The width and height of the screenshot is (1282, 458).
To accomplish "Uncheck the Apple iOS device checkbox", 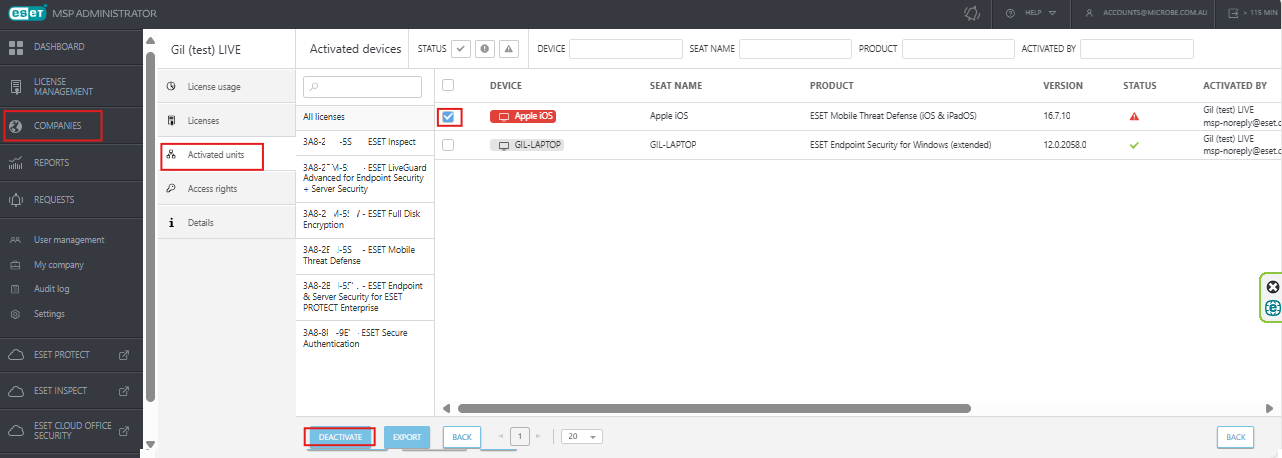I will pos(448,117).
